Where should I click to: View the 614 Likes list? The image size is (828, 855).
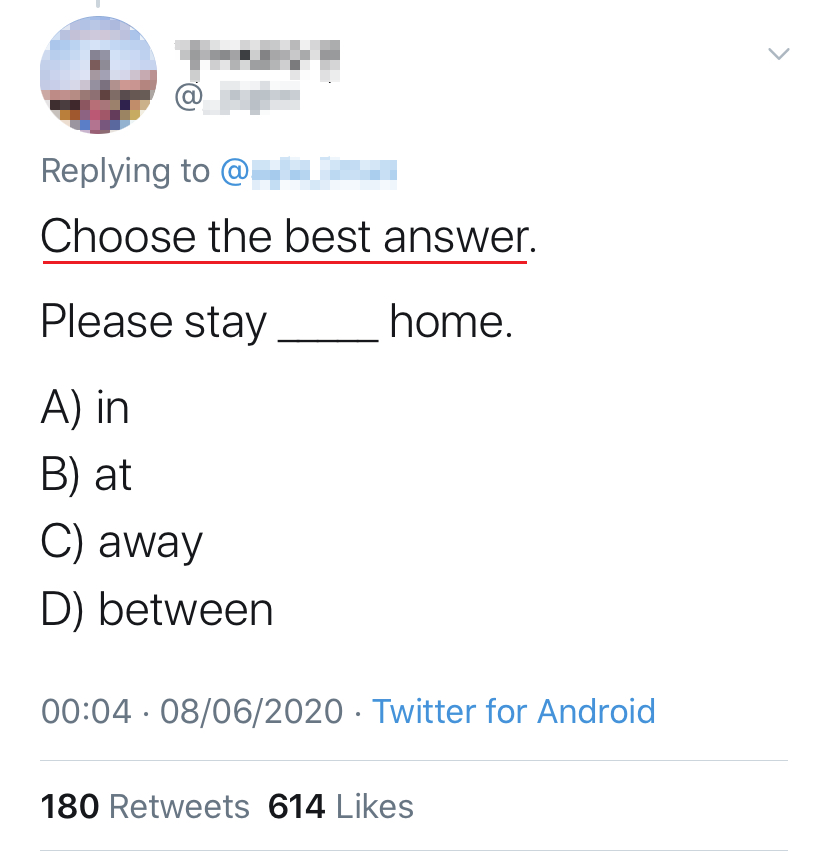point(341,806)
